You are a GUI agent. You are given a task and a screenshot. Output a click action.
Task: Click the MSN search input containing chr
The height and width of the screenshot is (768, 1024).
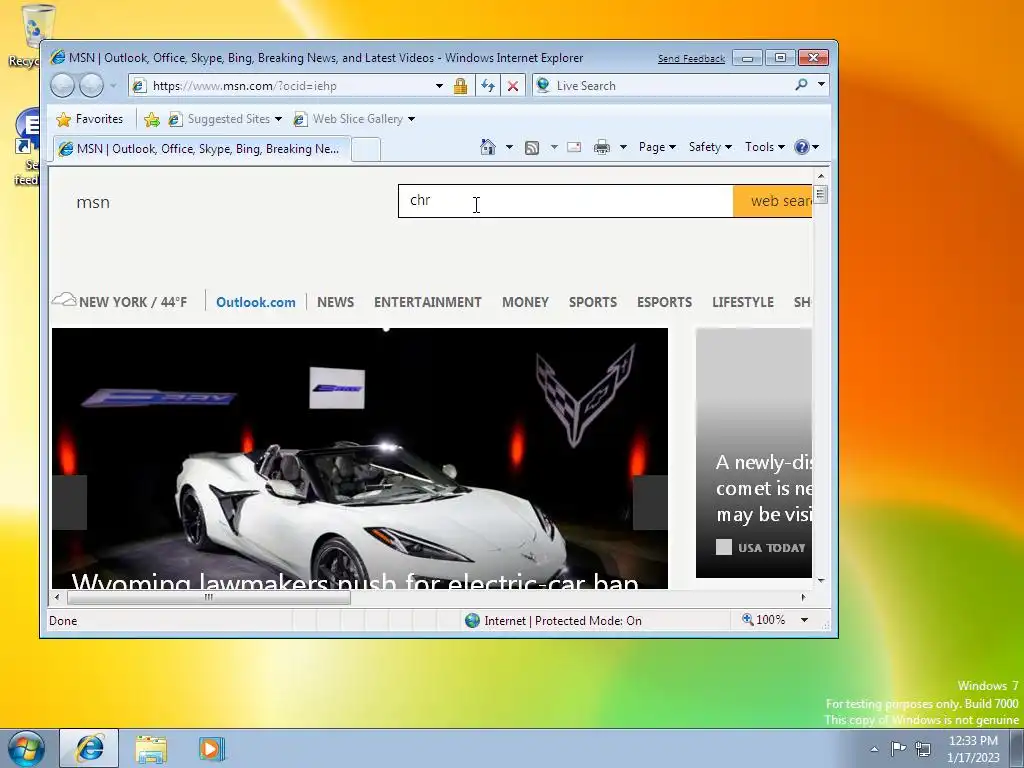566,201
